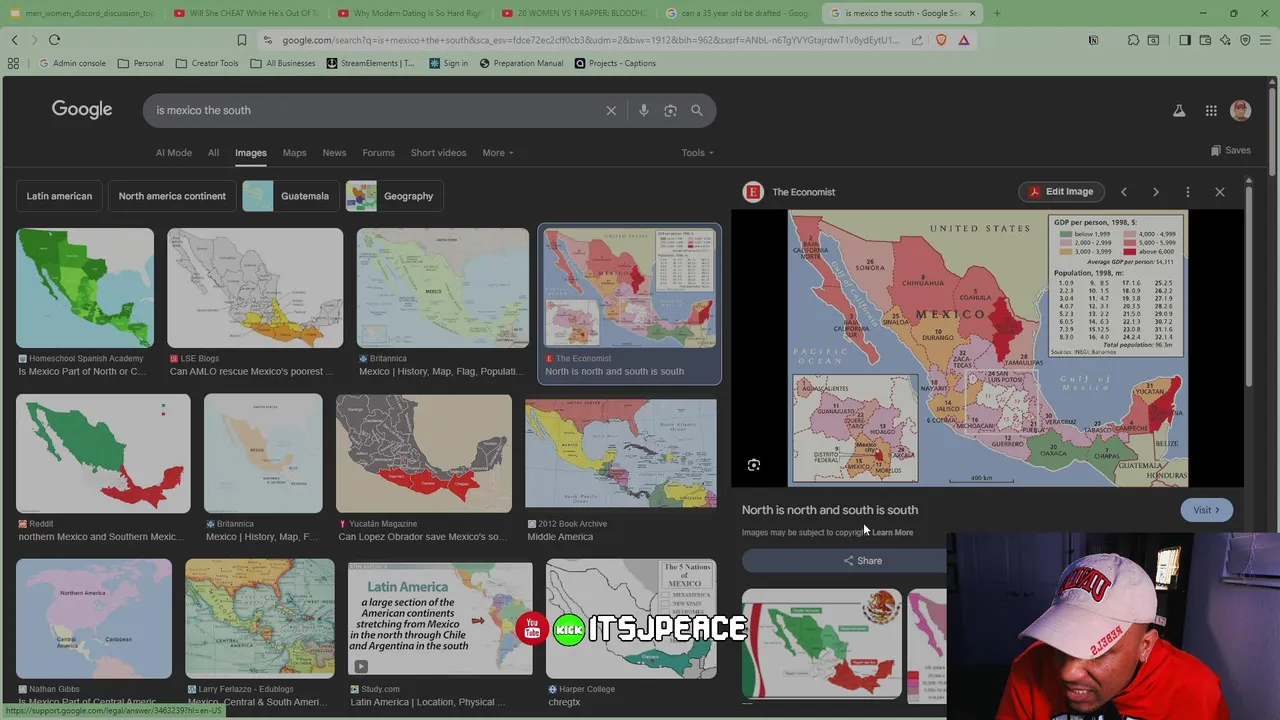Viewport: 1280px width, 720px height.
Task: Show the previous image in the preview panel
Action: pyautogui.click(x=1124, y=192)
